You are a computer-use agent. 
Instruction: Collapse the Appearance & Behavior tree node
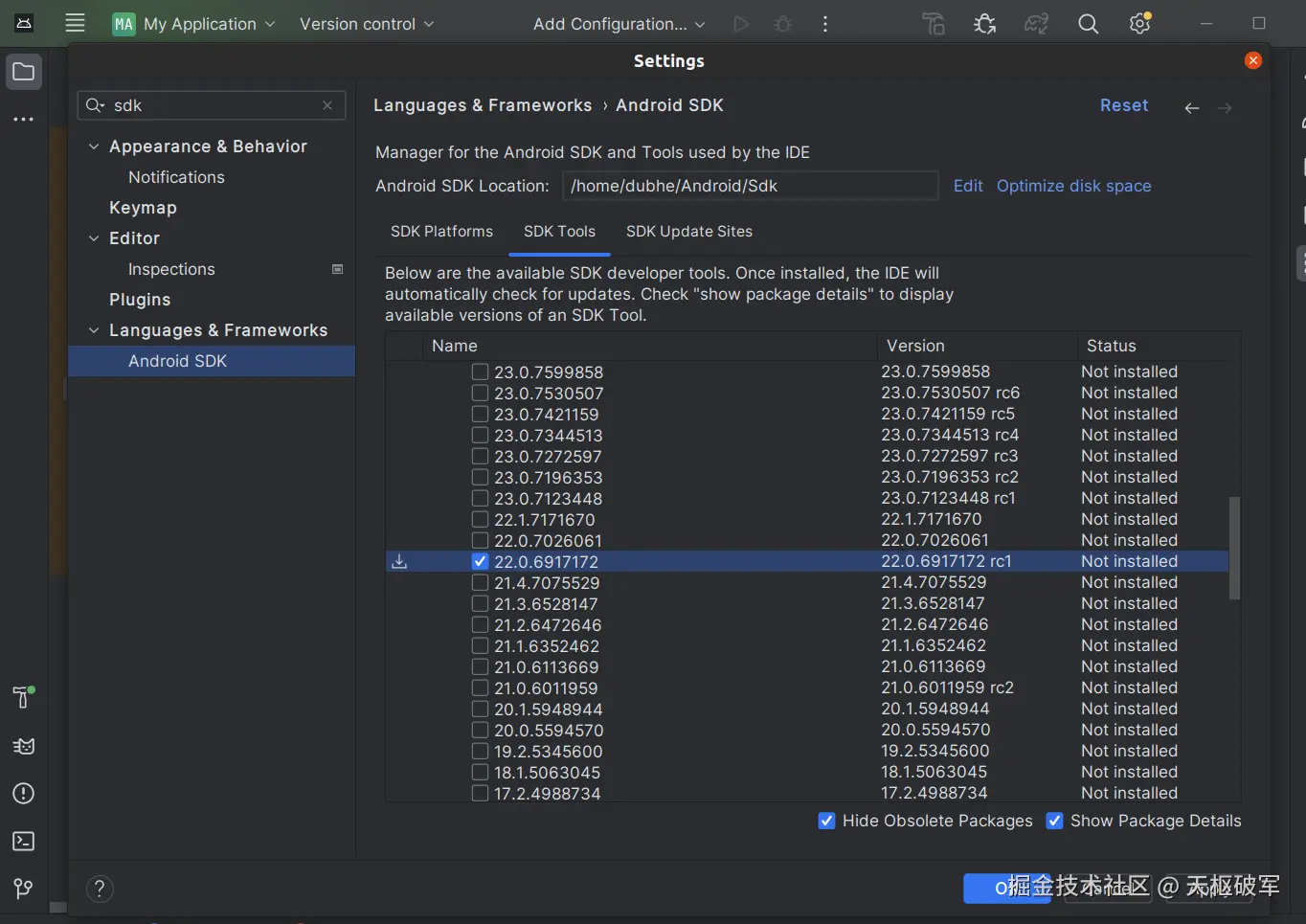click(x=94, y=146)
